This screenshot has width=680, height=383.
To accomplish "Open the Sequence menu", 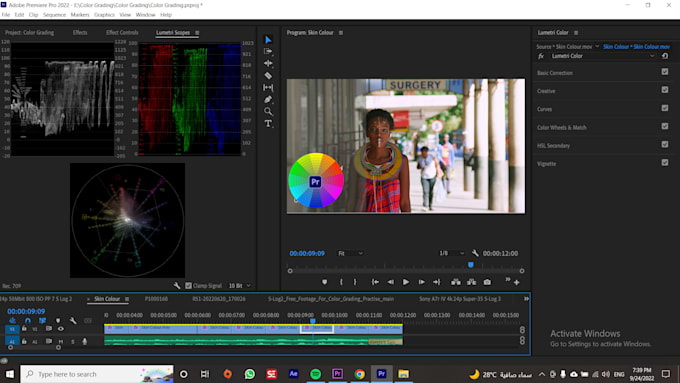I will click(x=54, y=15).
